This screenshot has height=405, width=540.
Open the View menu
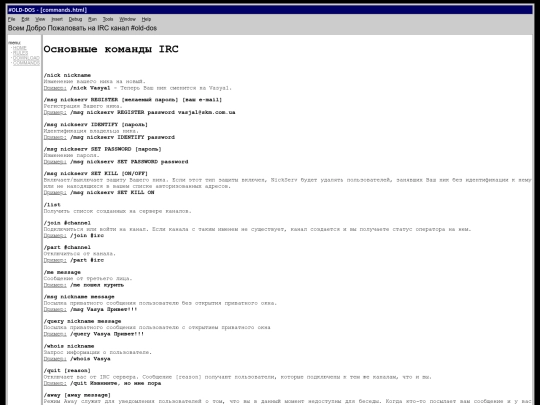(x=40, y=19)
